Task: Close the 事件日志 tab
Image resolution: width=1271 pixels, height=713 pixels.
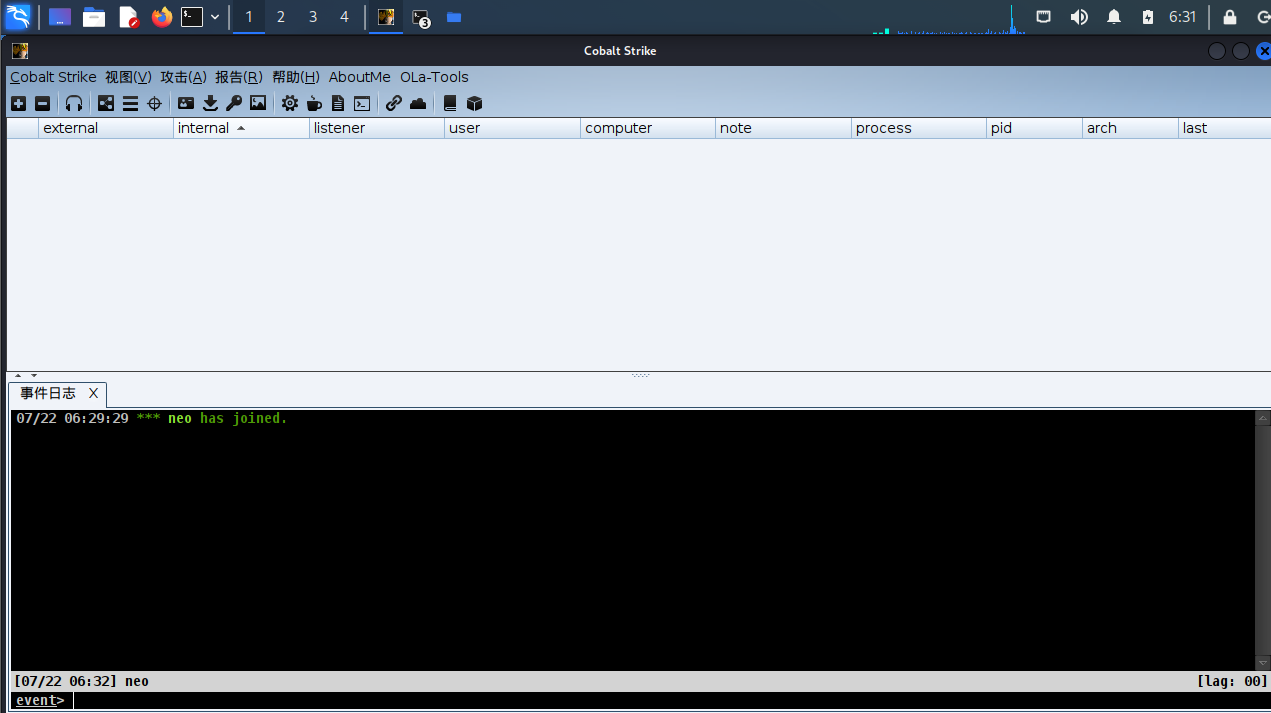Action: pyautogui.click(x=93, y=394)
